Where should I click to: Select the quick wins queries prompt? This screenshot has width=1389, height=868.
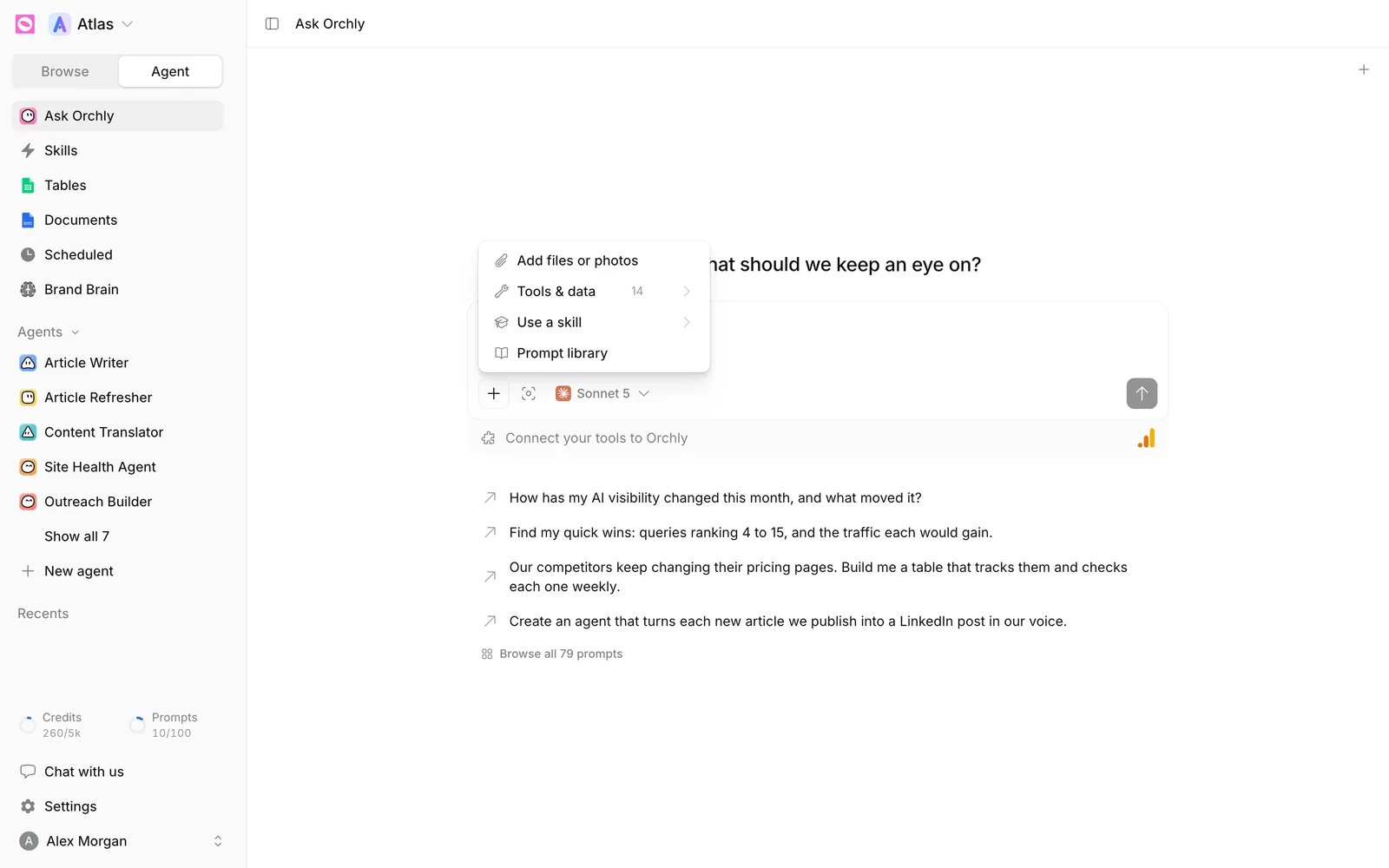point(818,533)
